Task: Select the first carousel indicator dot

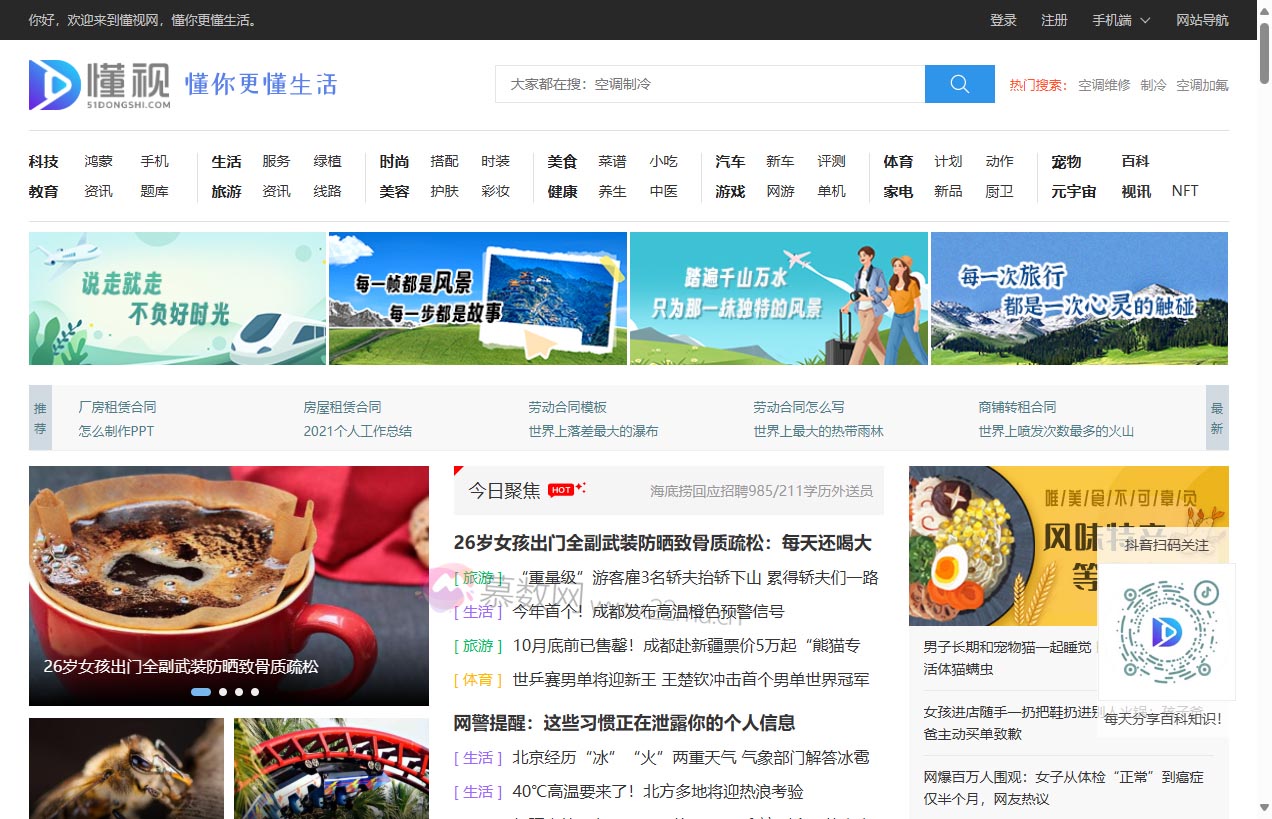Action: pyautogui.click(x=200, y=692)
